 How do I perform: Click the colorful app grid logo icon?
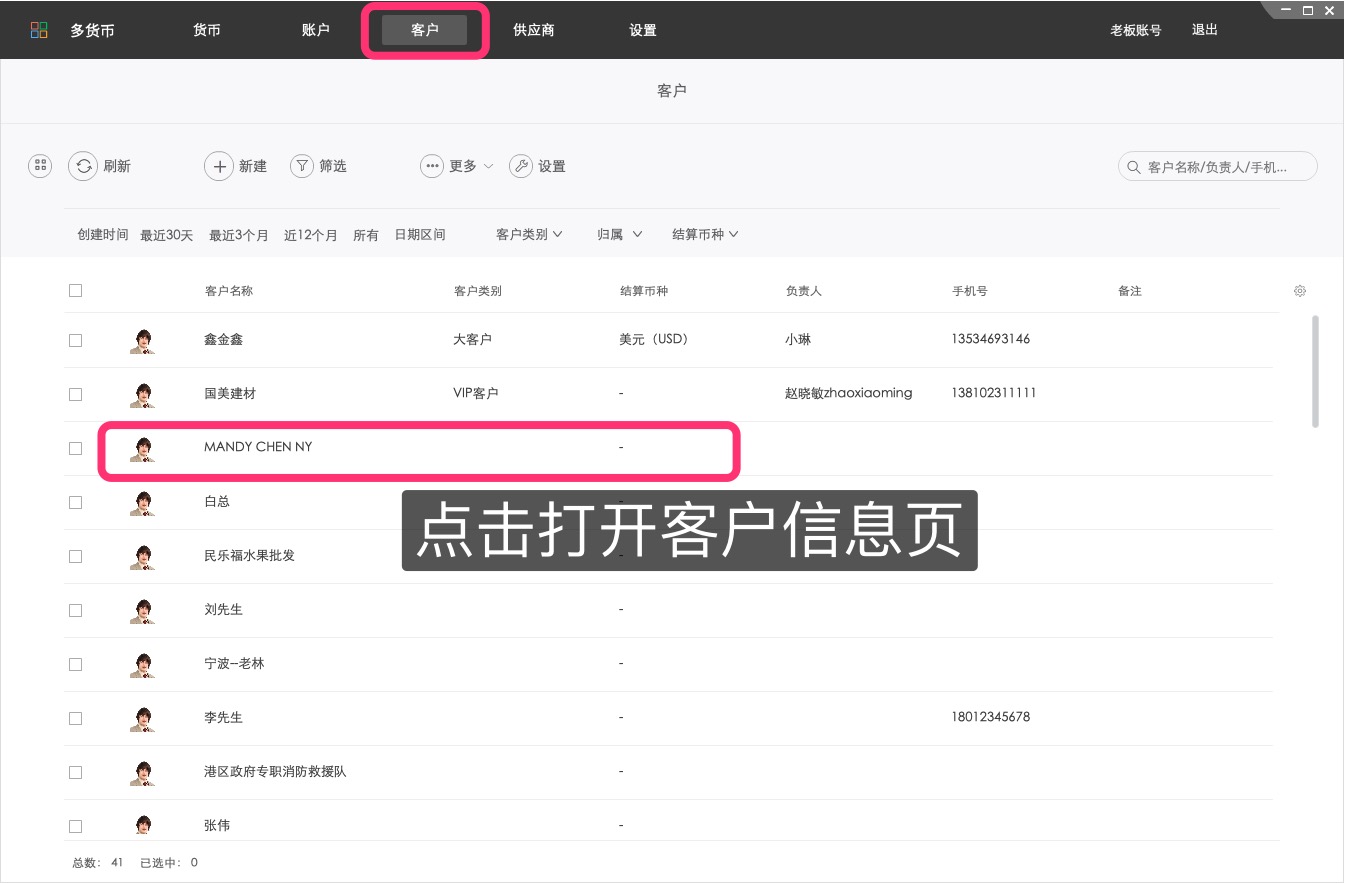[39, 30]
